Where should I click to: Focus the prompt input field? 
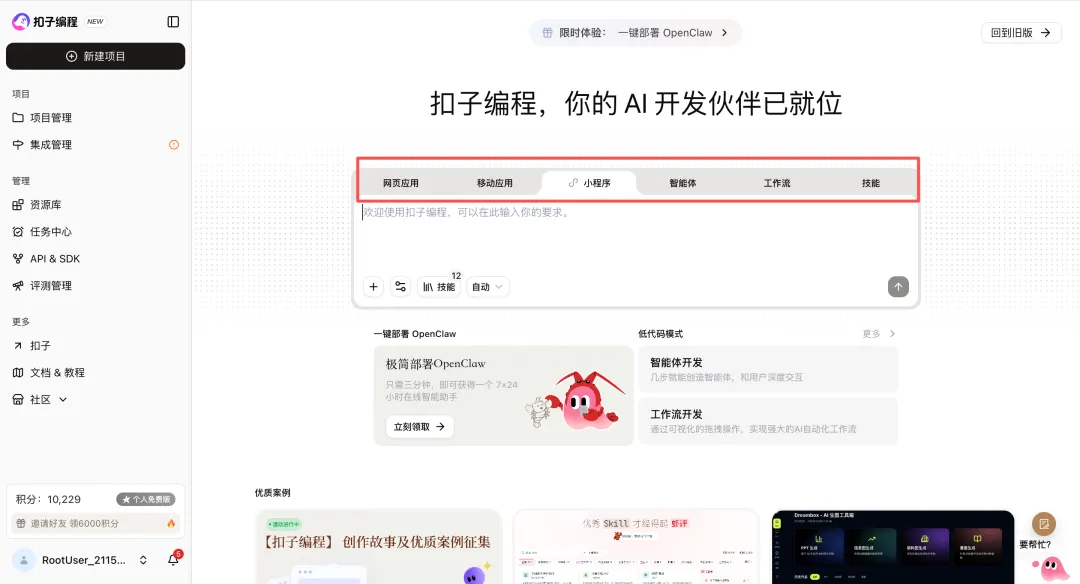635,234
